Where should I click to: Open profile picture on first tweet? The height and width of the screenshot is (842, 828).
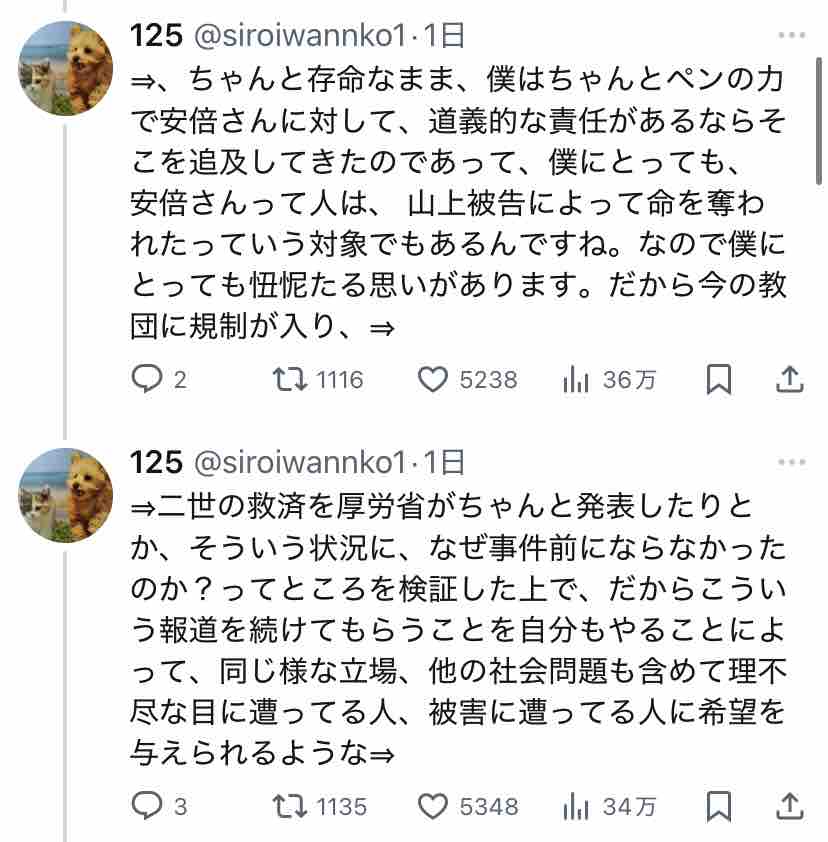(66, 69)
